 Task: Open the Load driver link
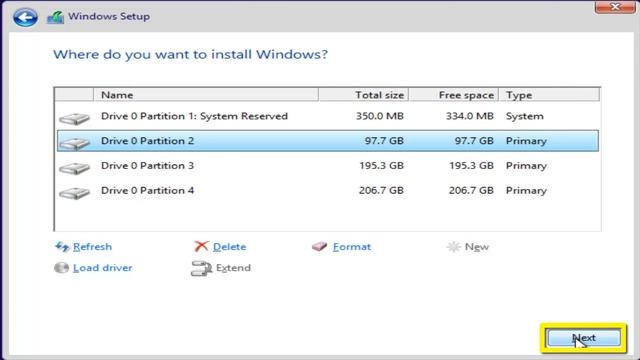102,268
